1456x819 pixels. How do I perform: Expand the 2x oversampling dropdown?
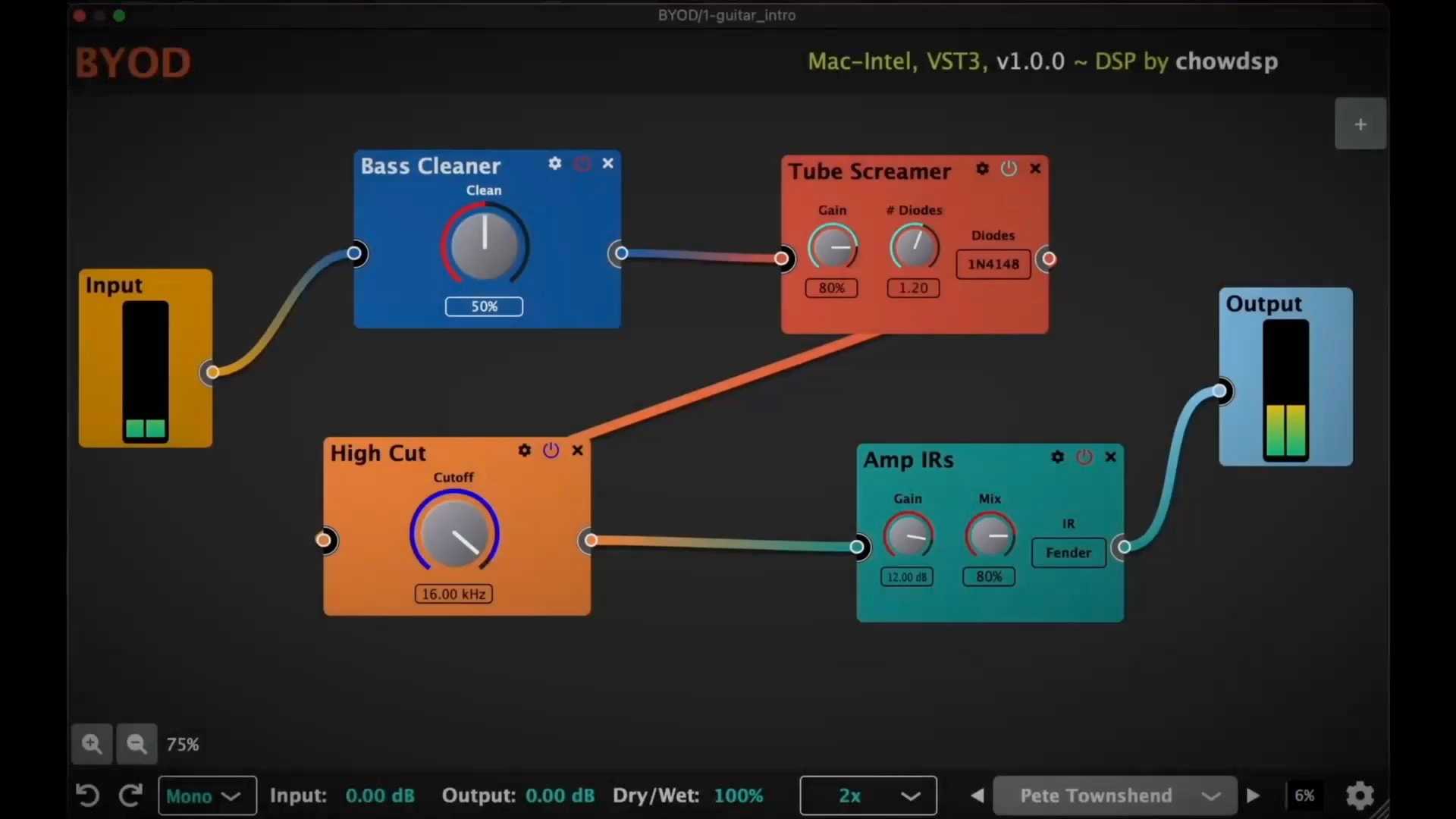tap(867, 795)
